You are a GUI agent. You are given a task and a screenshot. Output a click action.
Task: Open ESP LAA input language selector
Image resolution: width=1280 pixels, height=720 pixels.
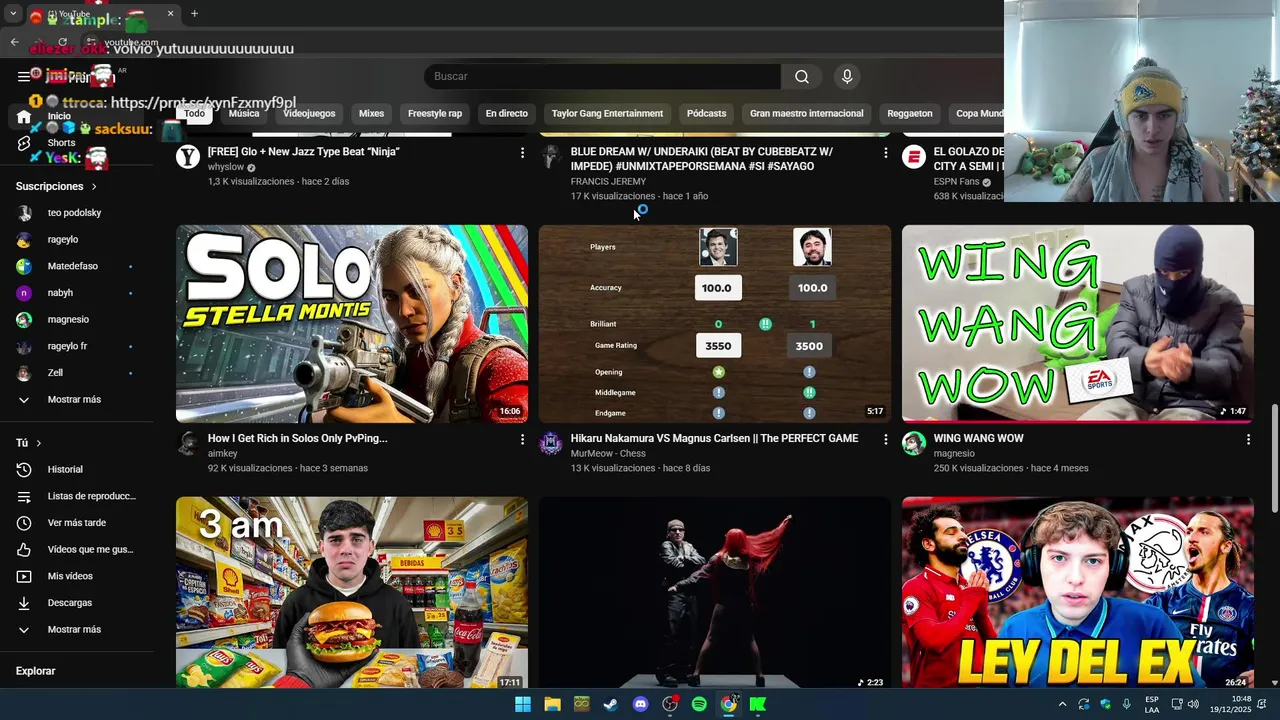click(1152, 704)
